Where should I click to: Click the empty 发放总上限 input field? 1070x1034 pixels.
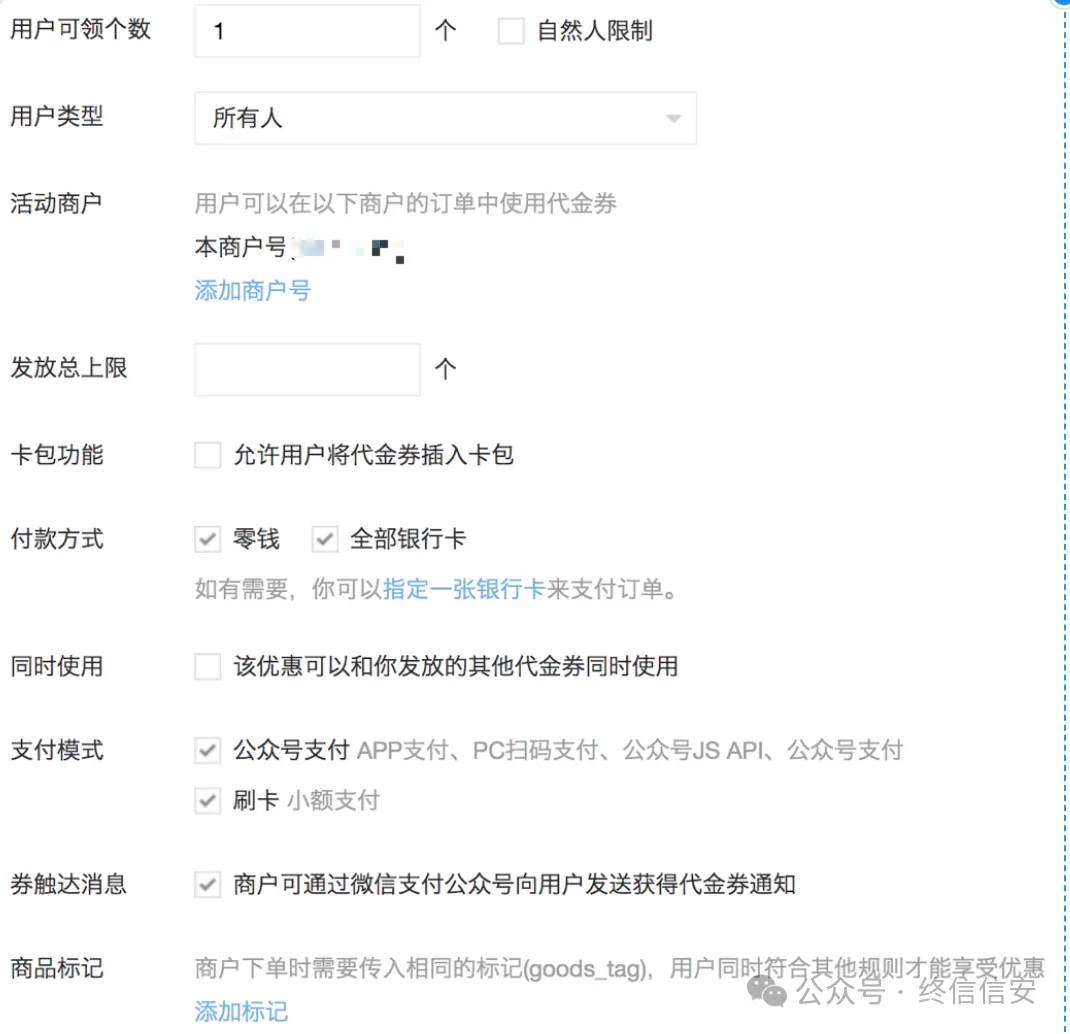(x=307, y=369)
